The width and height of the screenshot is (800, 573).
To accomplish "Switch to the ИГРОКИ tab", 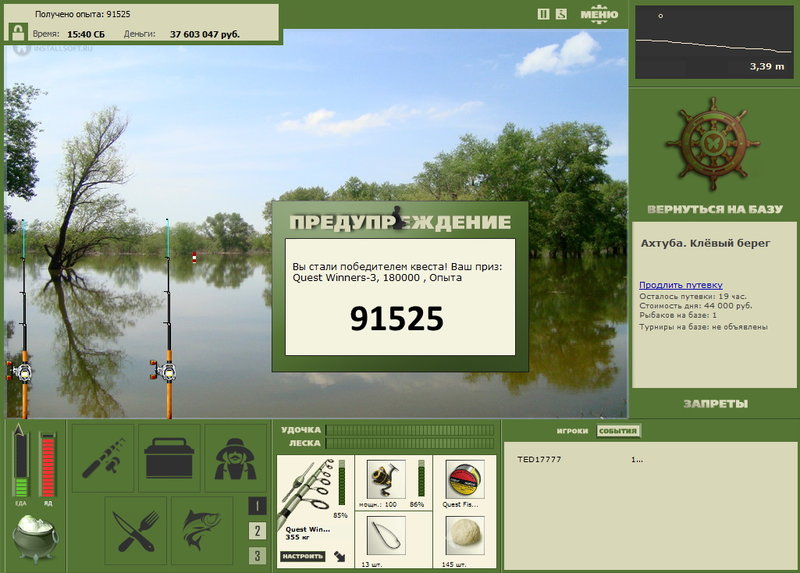I will click(572, 431).
